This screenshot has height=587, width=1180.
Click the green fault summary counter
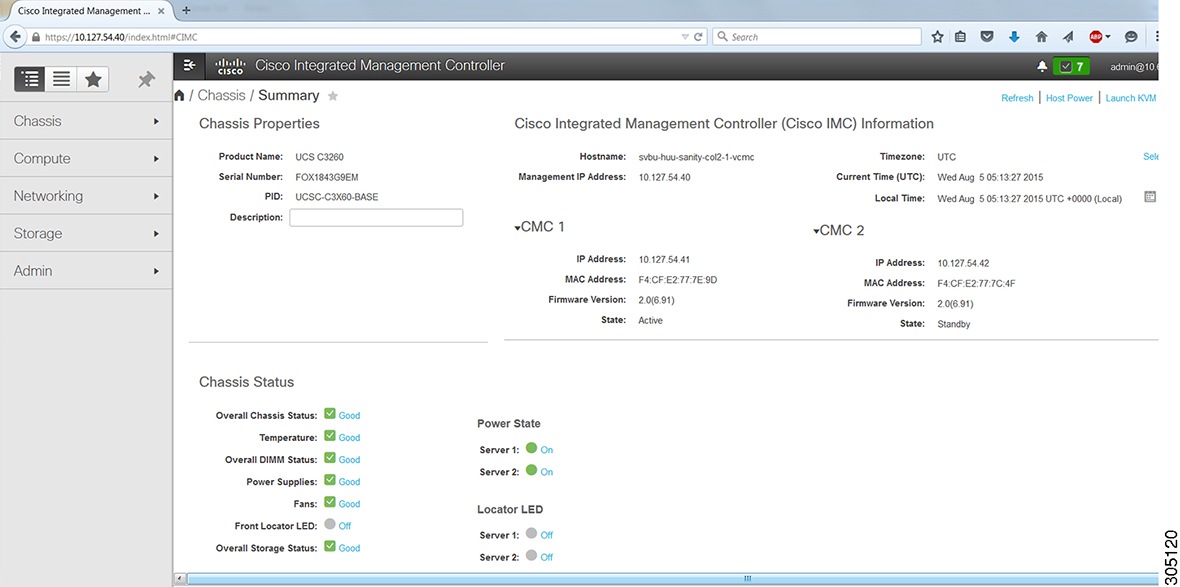[x=1070, y=65]
